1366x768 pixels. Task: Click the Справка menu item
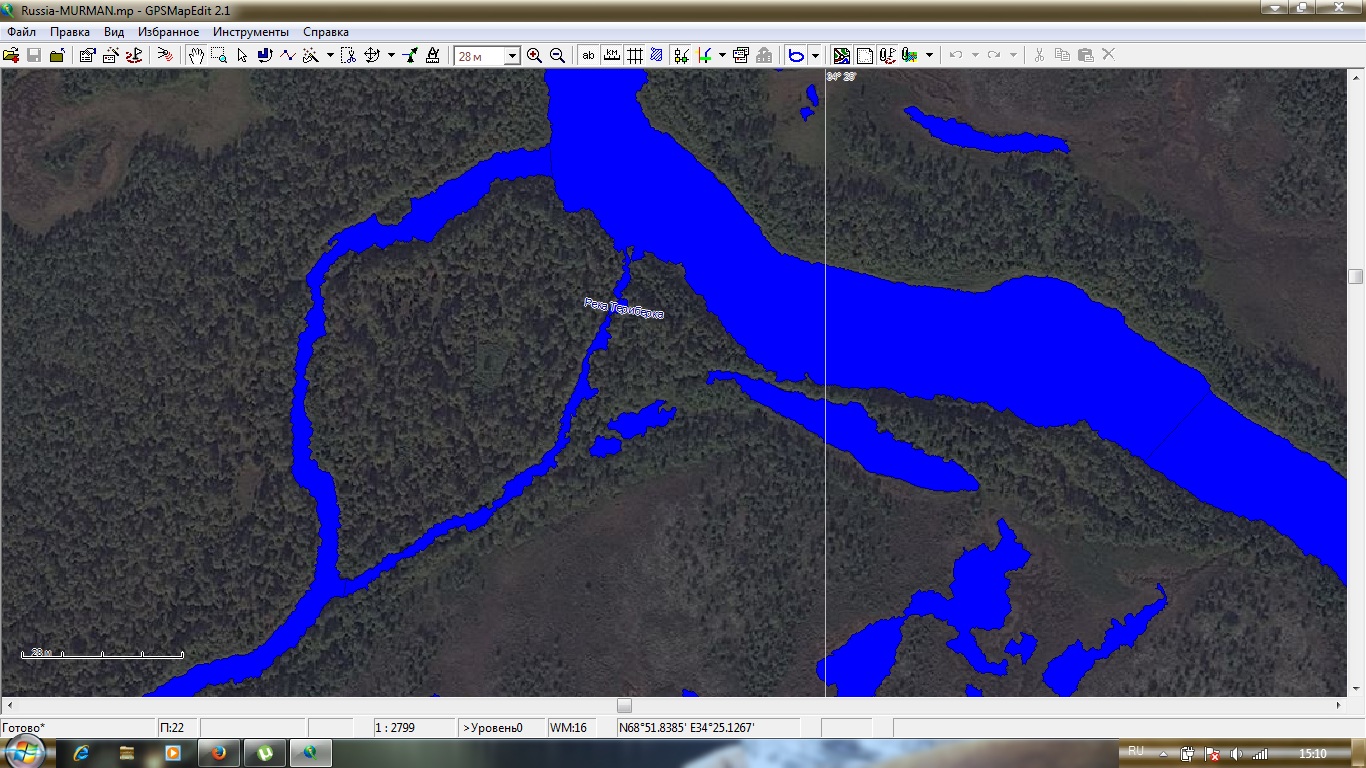click(x=326, y=32)
